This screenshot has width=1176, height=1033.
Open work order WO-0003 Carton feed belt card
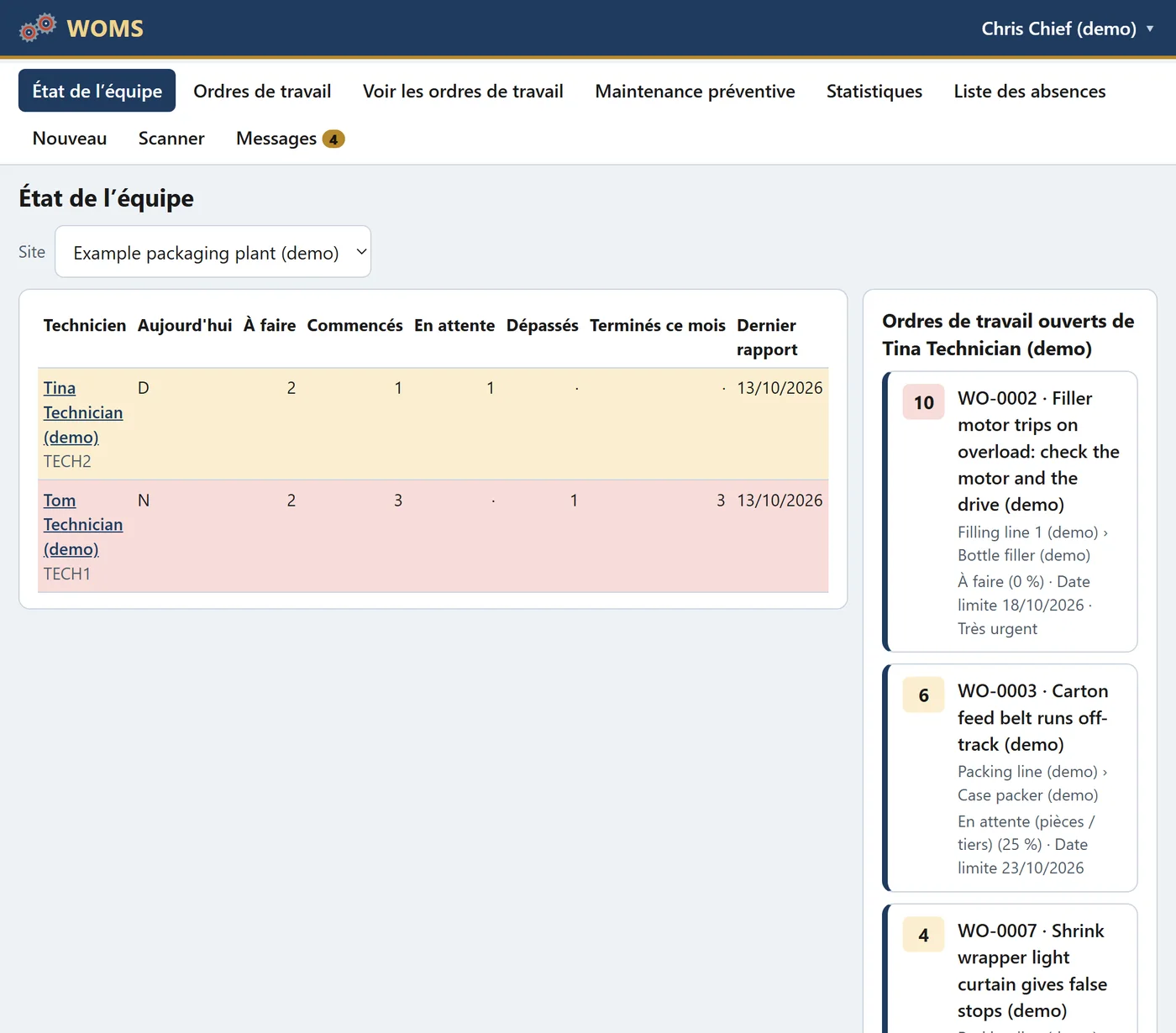pyautogui.click(x=1011, y=778)
